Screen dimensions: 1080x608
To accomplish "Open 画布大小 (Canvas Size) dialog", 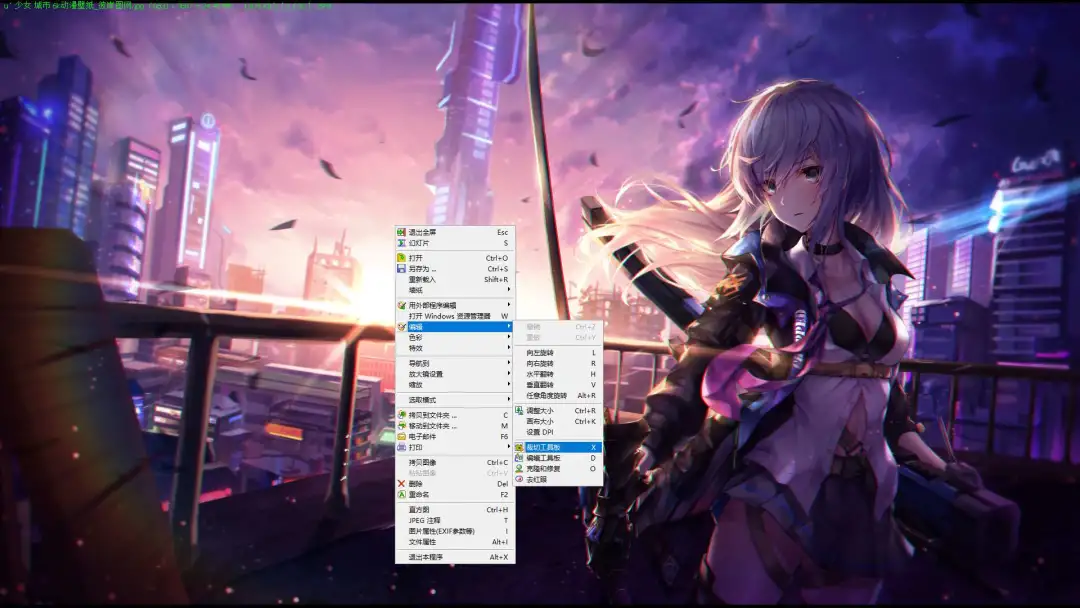I will [558, 421].
